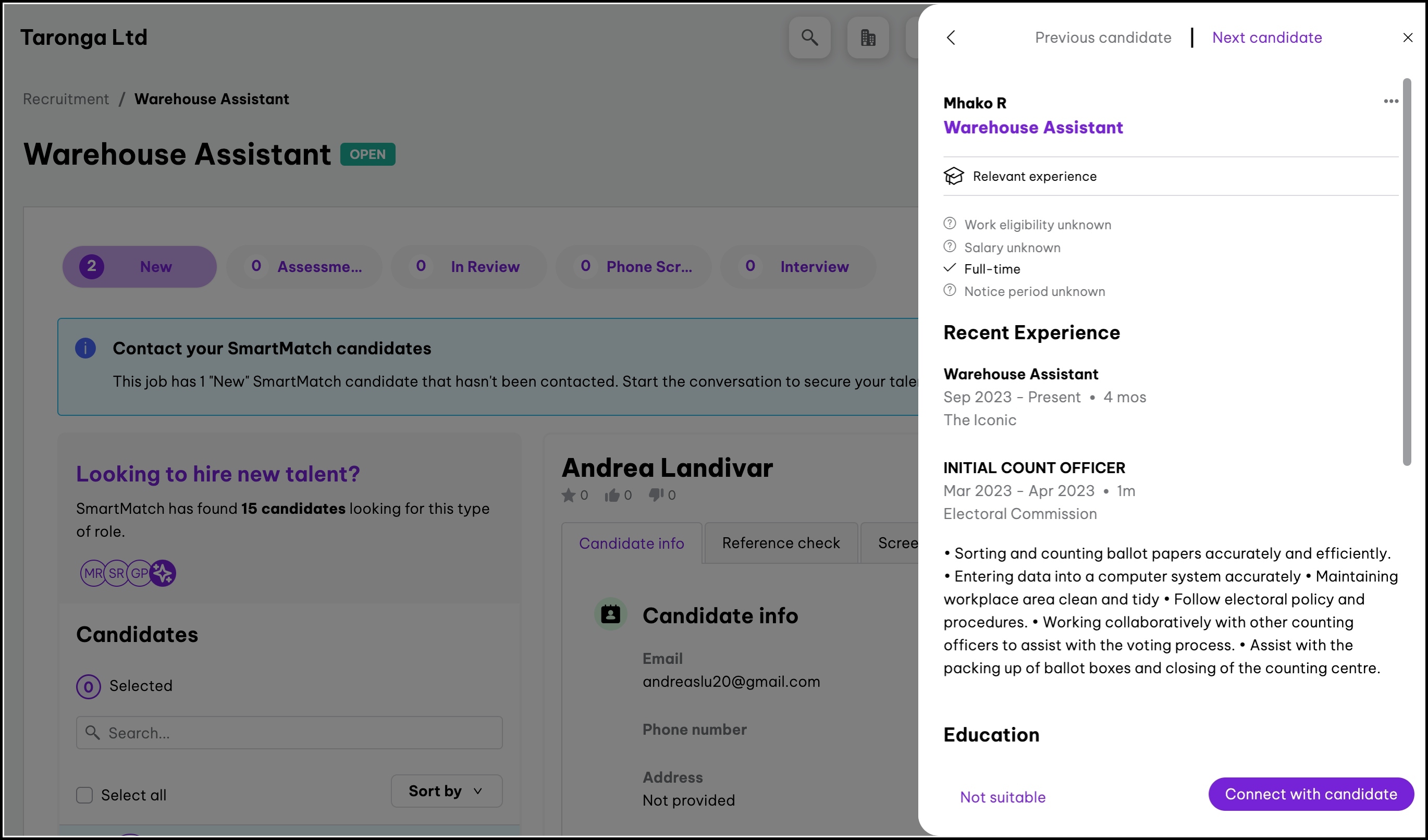Select the New pipeline stage
This screenshot has width=1428, height=840.
coord(139,267)
